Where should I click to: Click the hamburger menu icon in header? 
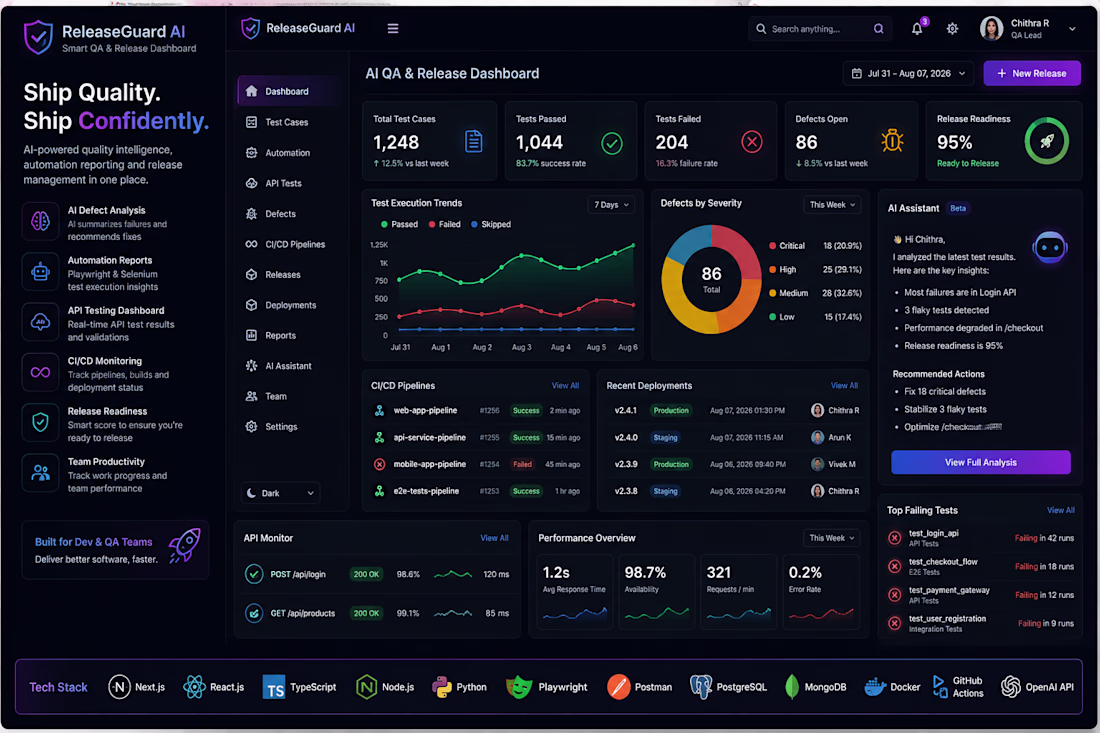(393, 29)
